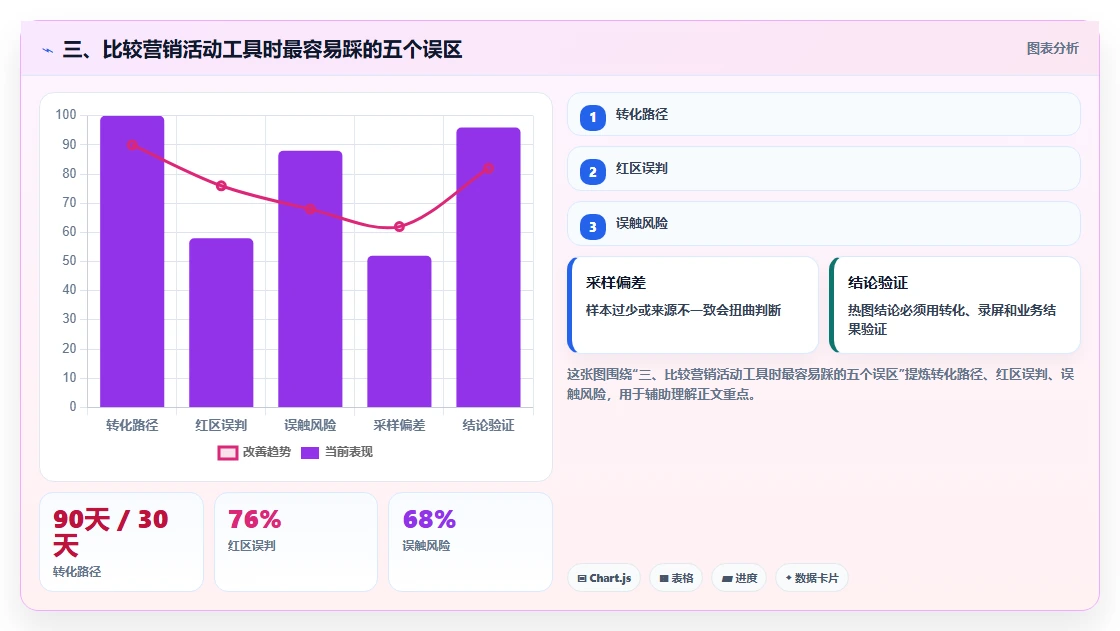
Task: Click the 红区误判 purple bar
Action: pos(221,323)
